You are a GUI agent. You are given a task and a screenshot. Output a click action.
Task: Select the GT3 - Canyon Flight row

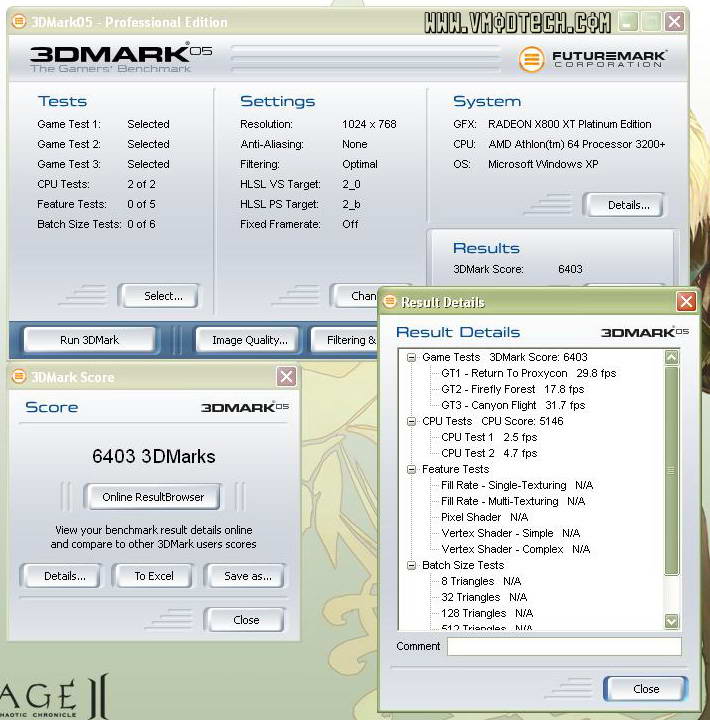(x=513, y=405)
